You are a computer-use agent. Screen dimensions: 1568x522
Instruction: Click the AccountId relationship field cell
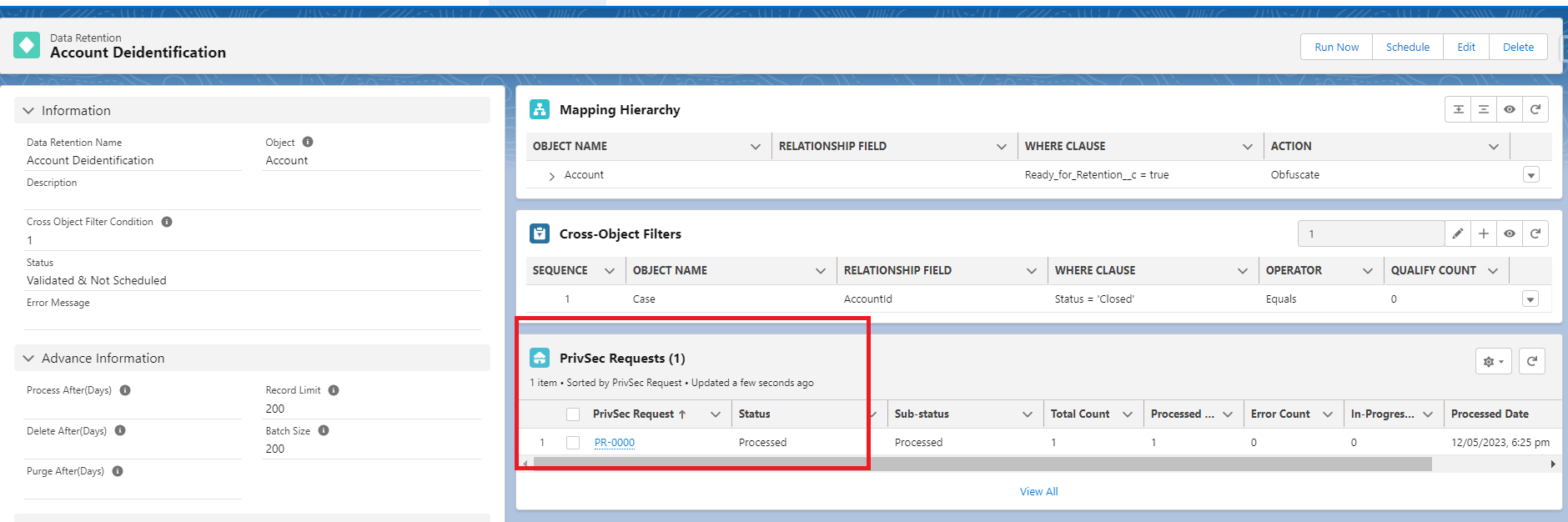tap(868, 299)
